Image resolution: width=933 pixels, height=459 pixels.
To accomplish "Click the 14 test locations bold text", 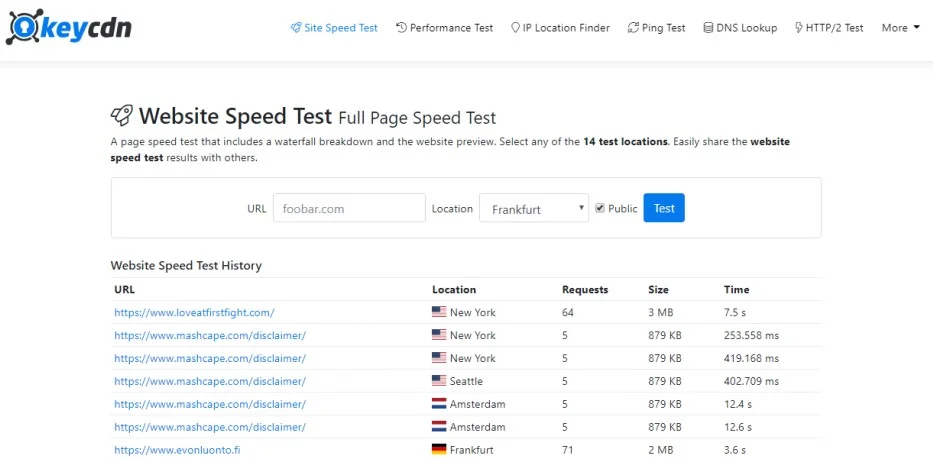I will 625,142.
